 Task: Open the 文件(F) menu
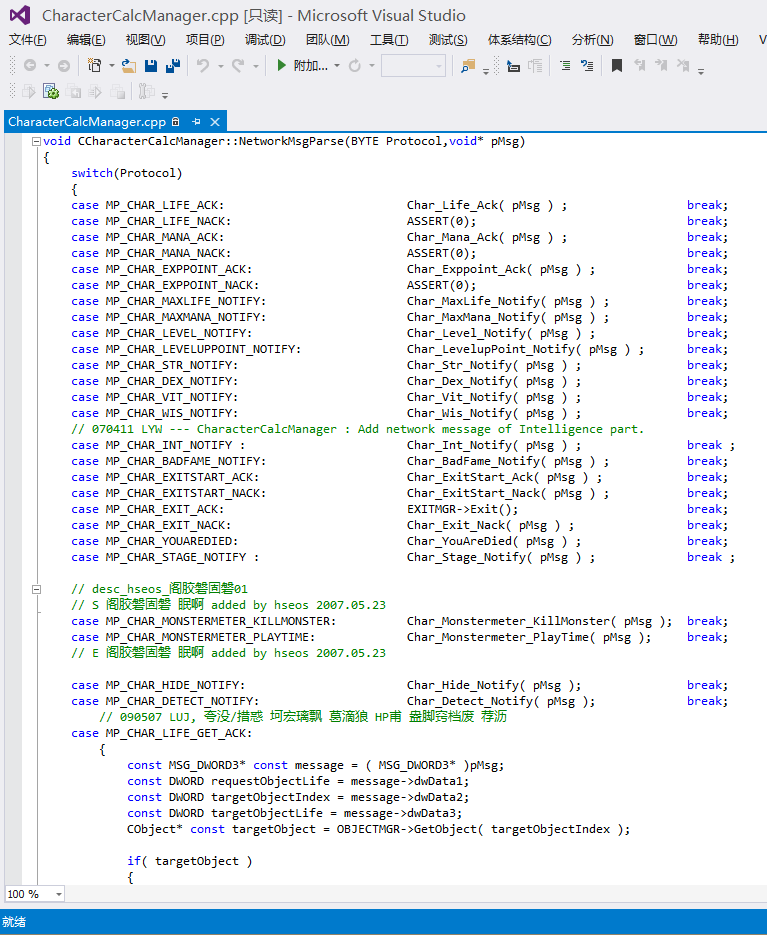[27, 40]
